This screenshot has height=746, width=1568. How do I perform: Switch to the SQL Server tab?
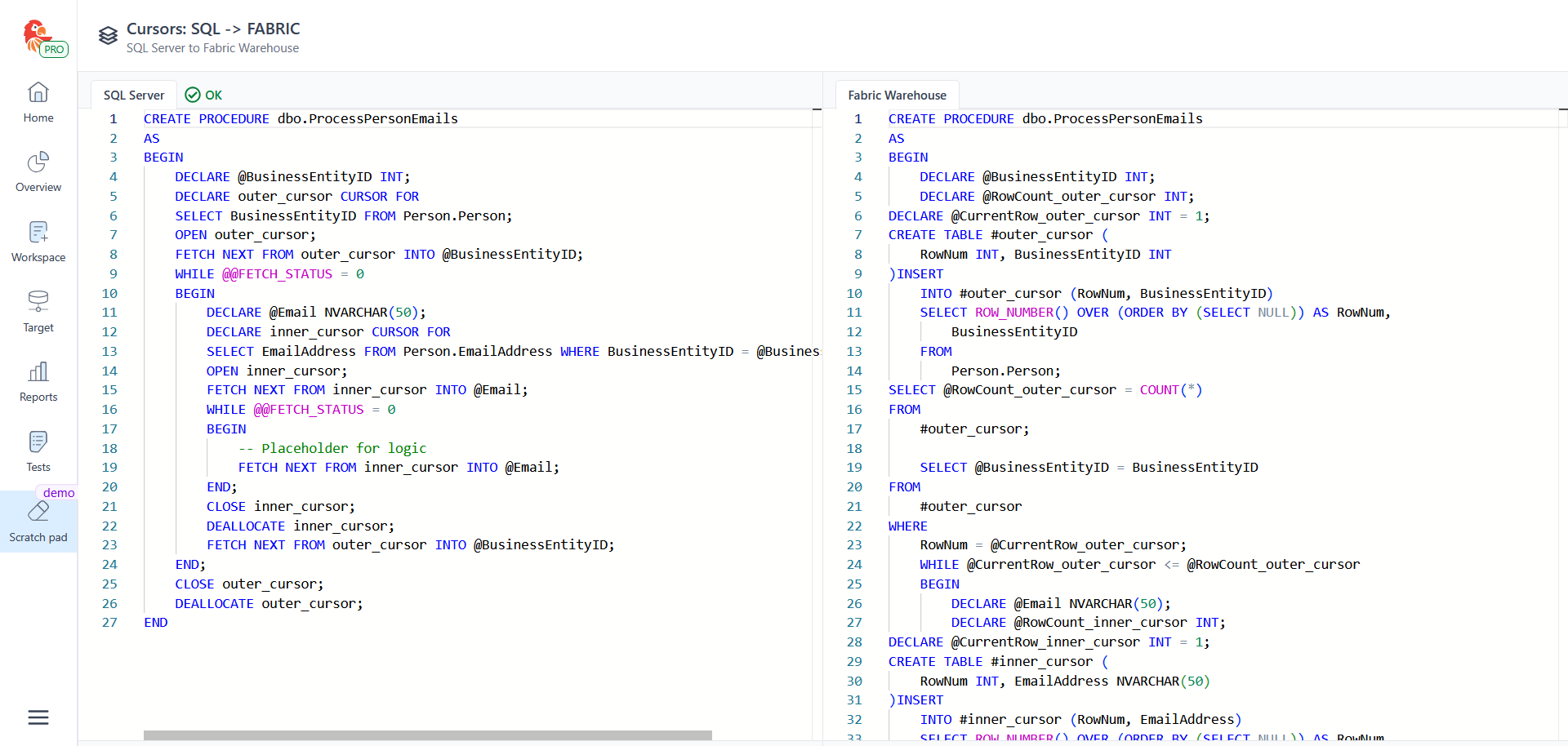[x=133, y=95]
